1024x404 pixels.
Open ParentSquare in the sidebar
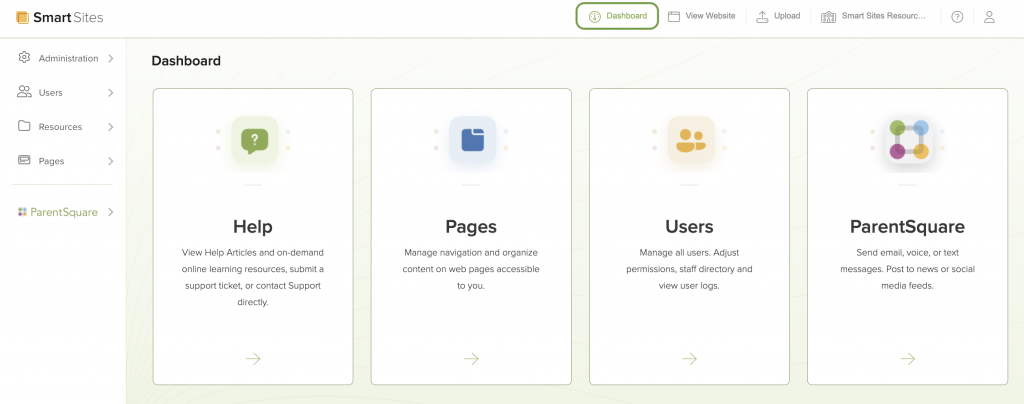[x=65, y=212]
